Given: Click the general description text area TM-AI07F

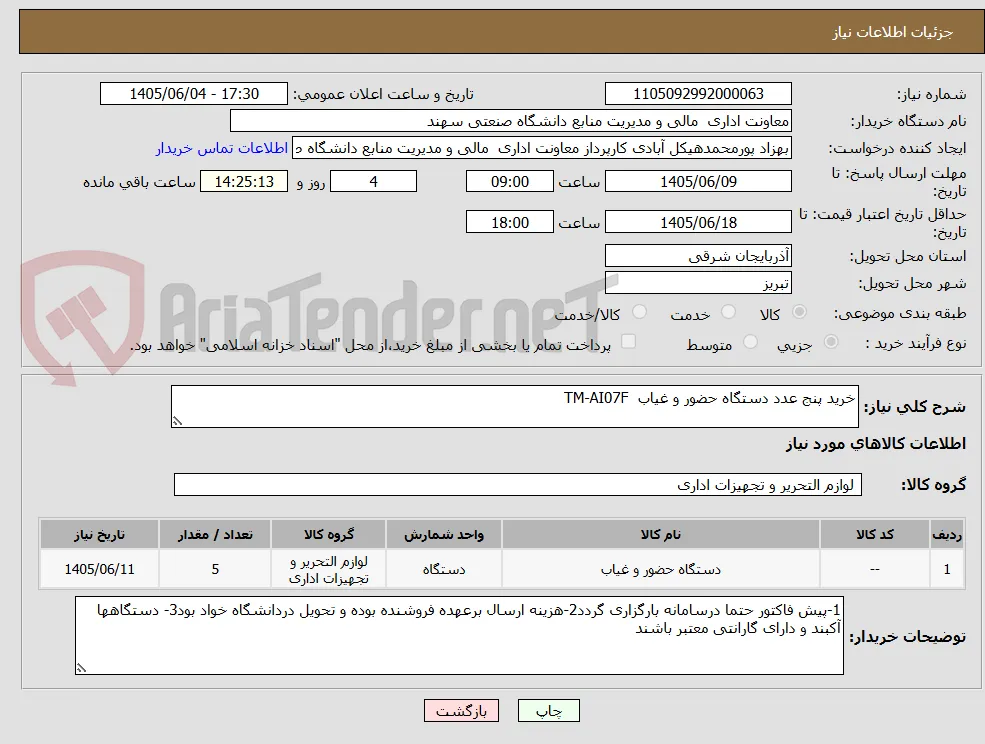Looking at the screenshot, I should (514, 407).
